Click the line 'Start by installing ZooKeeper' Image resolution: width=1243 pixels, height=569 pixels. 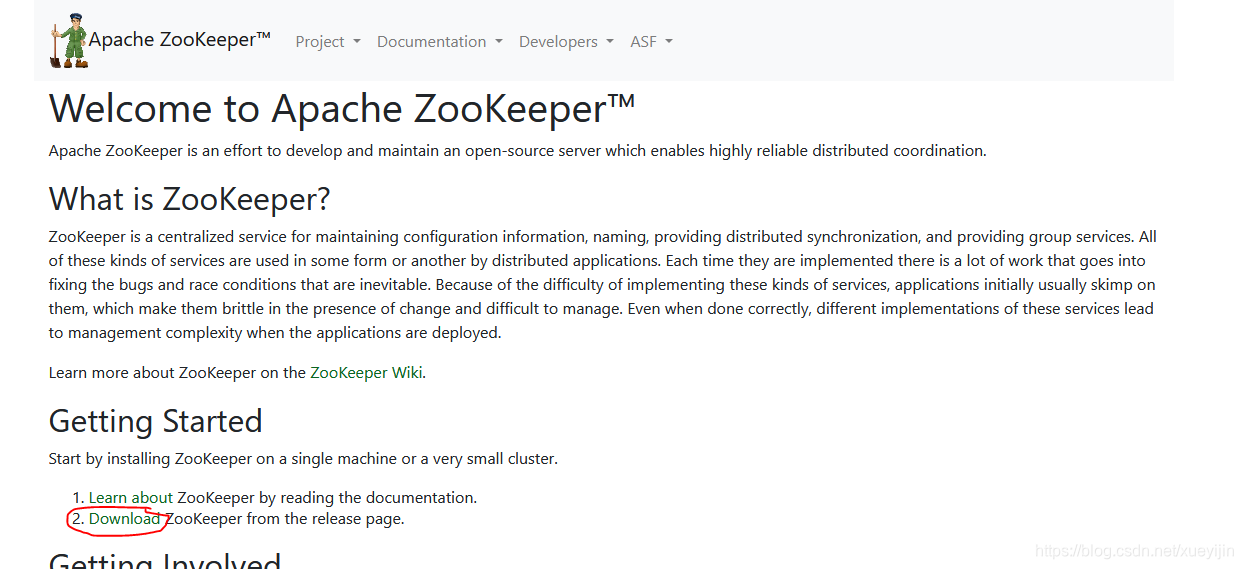[x=303, y=459]
